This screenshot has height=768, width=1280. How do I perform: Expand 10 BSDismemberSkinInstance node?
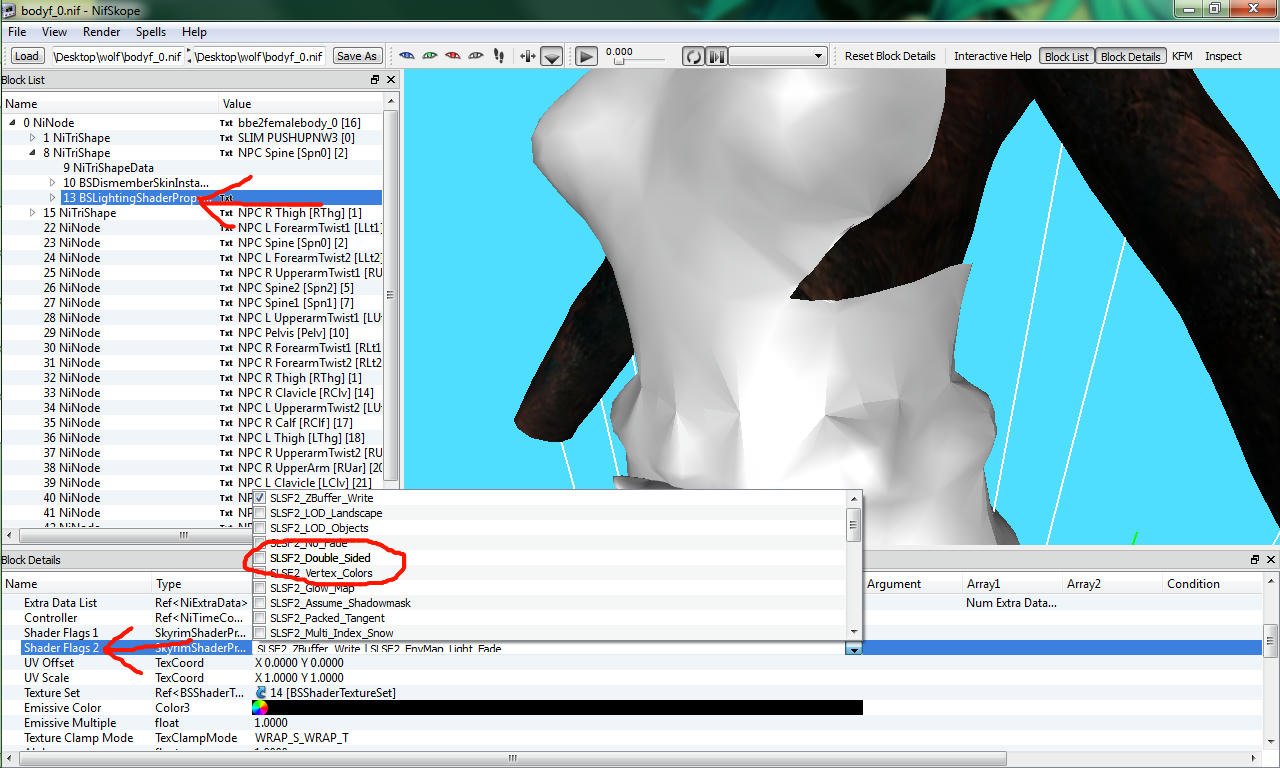(53, 183)
